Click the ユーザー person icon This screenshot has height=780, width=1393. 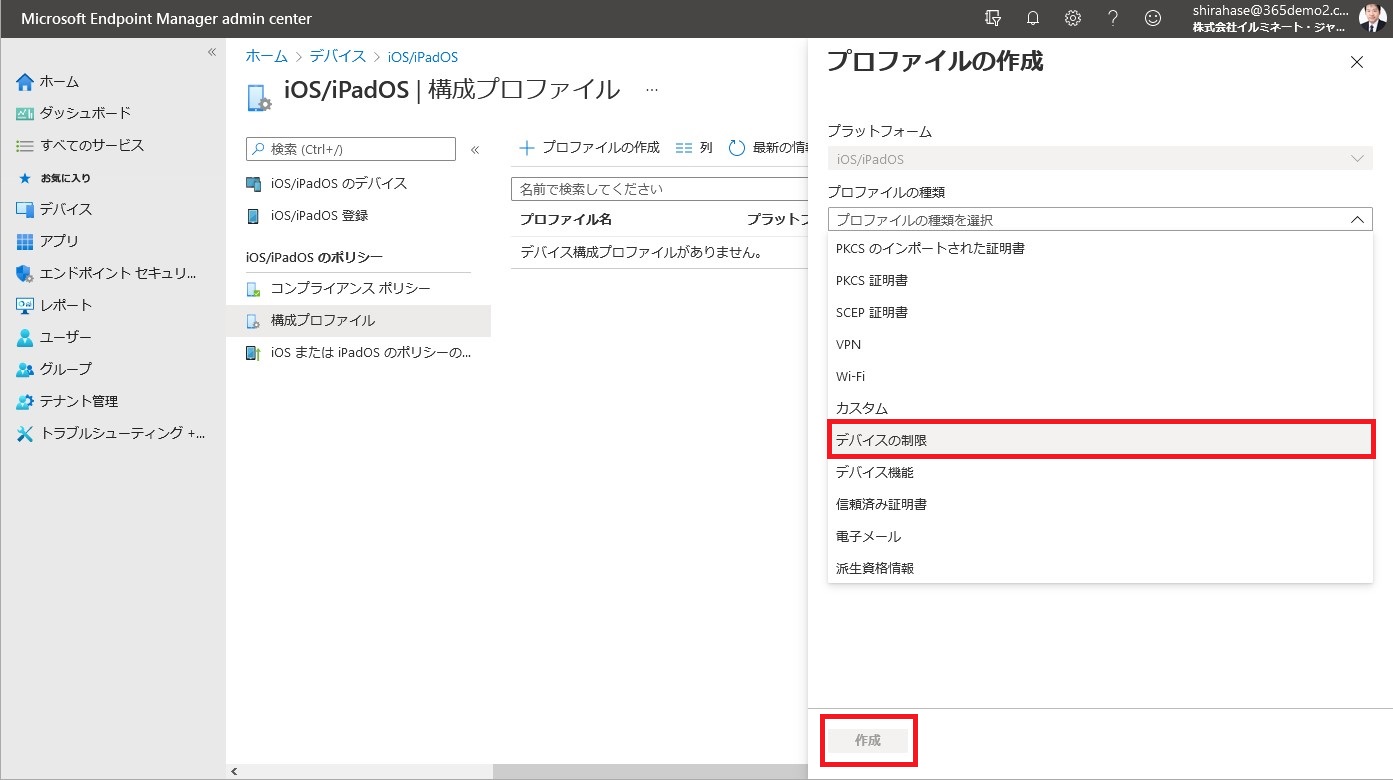click(25, 337)
